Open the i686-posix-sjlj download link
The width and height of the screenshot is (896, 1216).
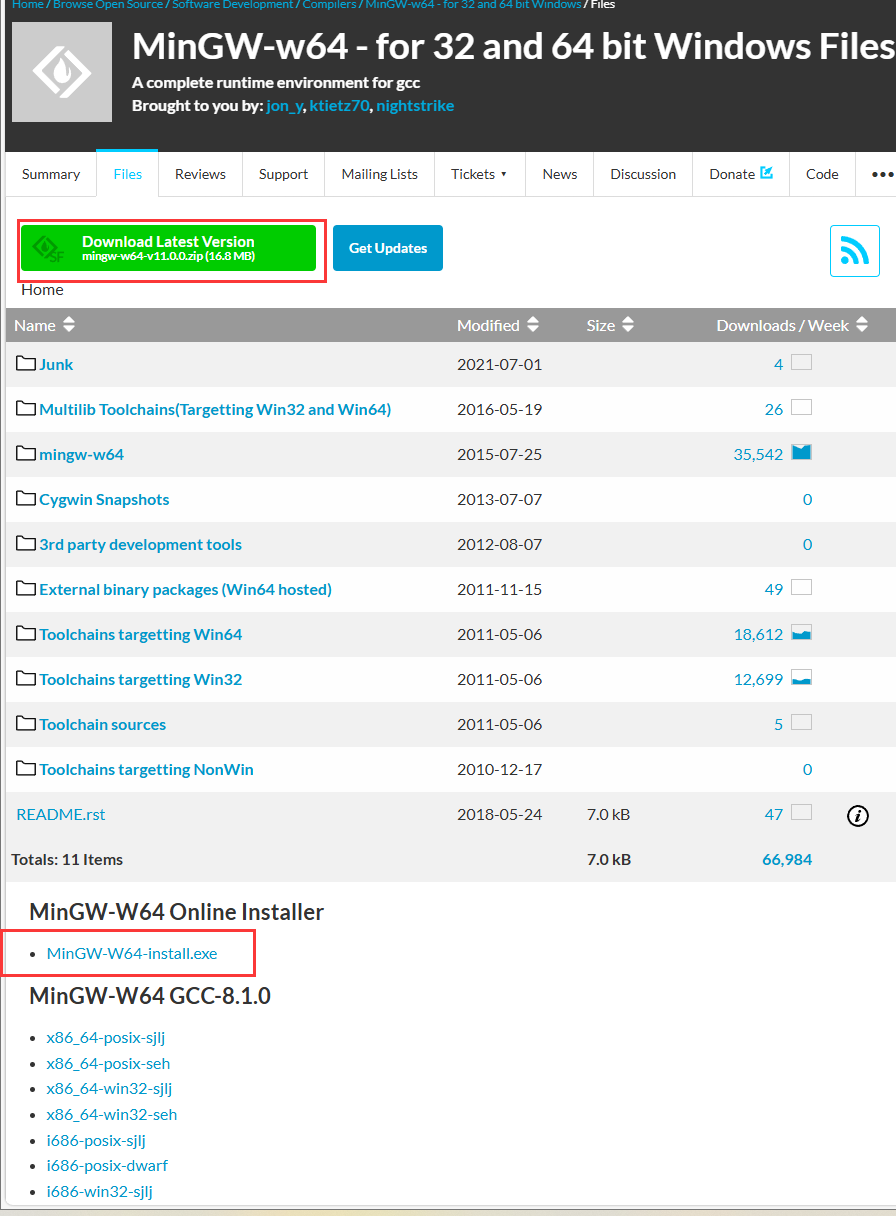pyautogui.click(x=96, y=1140)
